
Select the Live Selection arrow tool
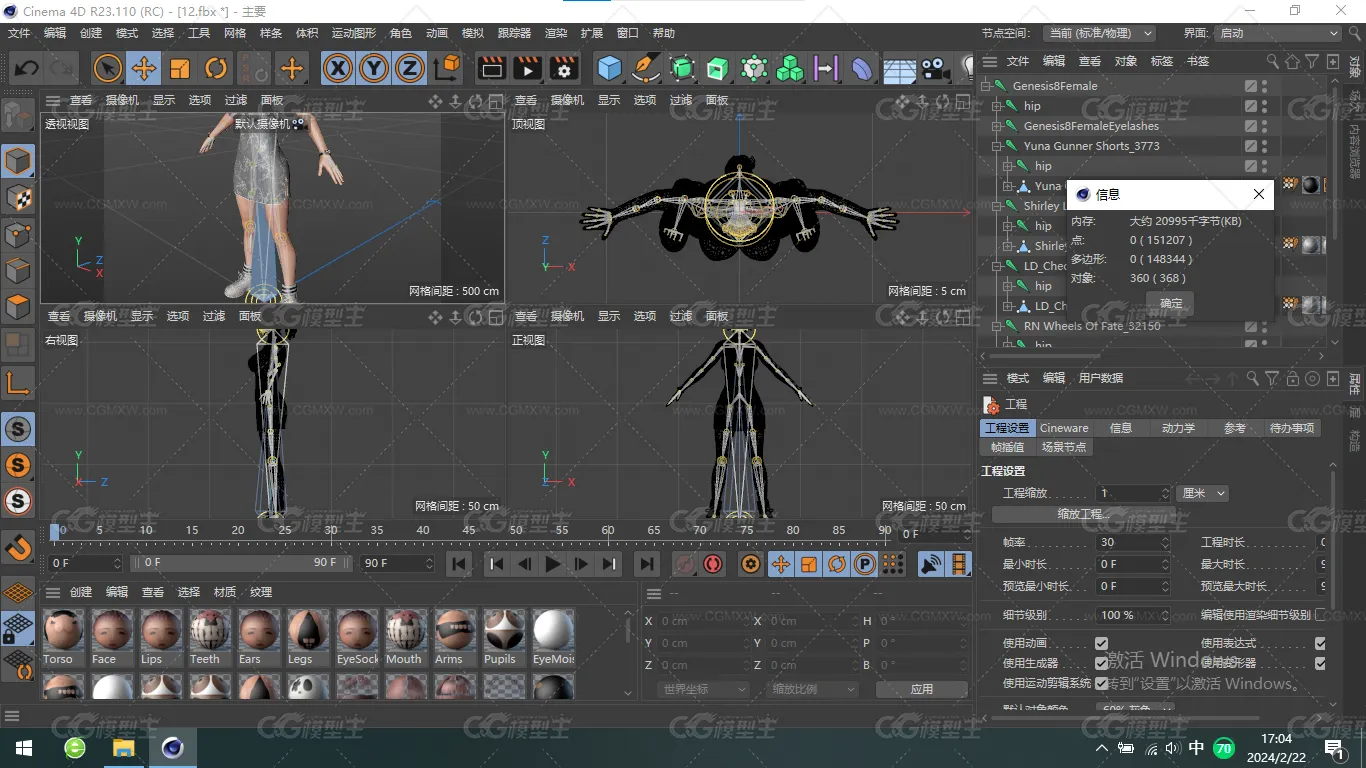coord(108,68)
